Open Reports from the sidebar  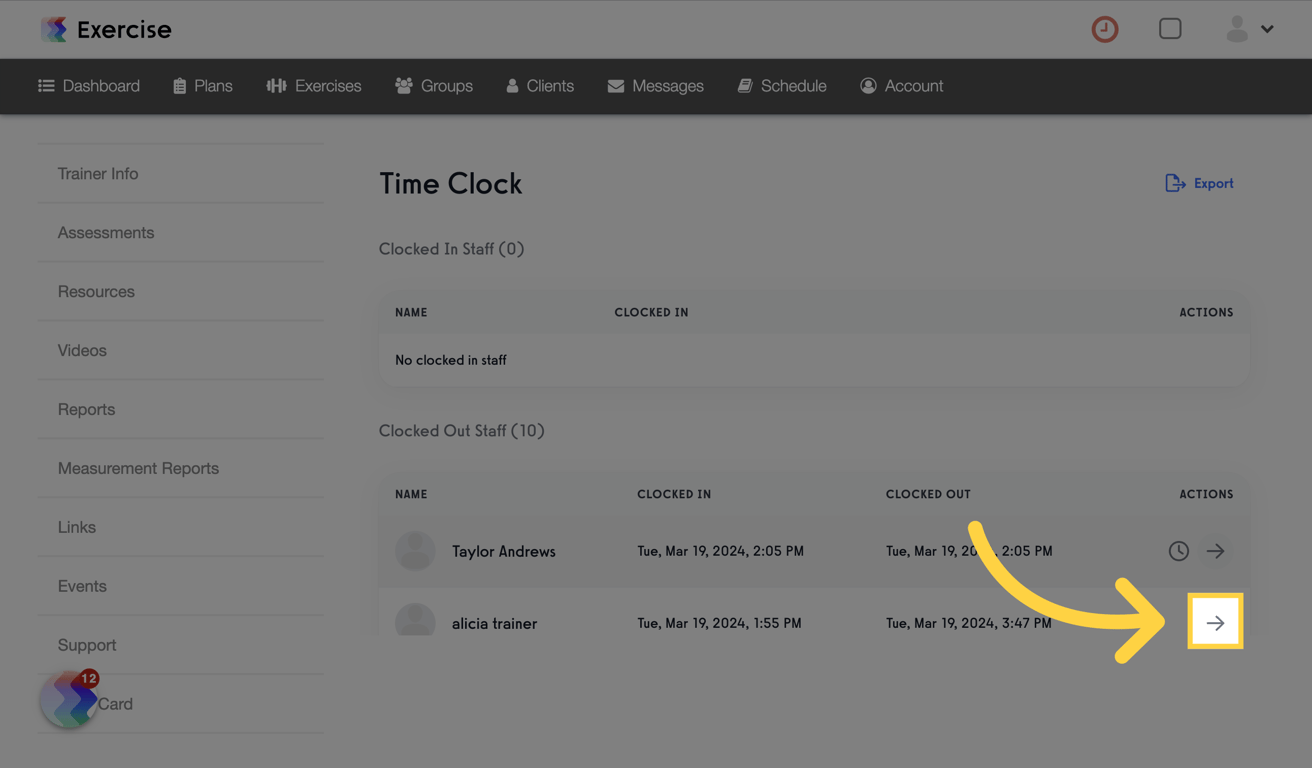click(x=86, y=409)
